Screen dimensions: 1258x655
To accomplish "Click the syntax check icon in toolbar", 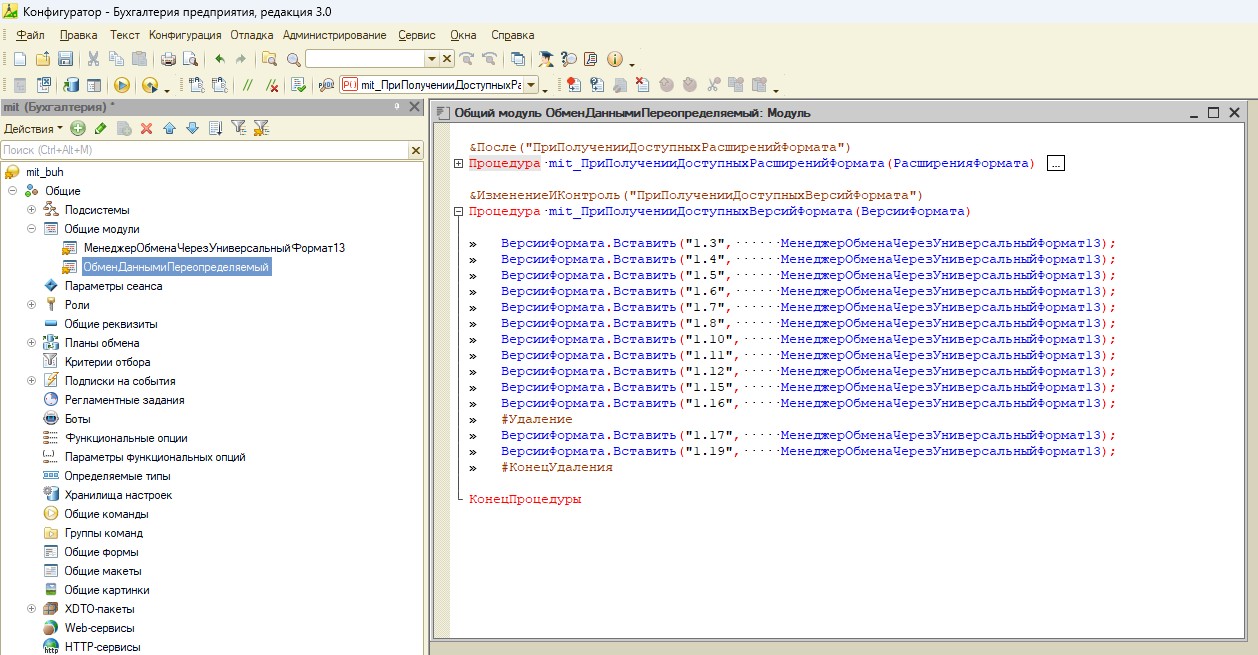I will pos(297,85).
